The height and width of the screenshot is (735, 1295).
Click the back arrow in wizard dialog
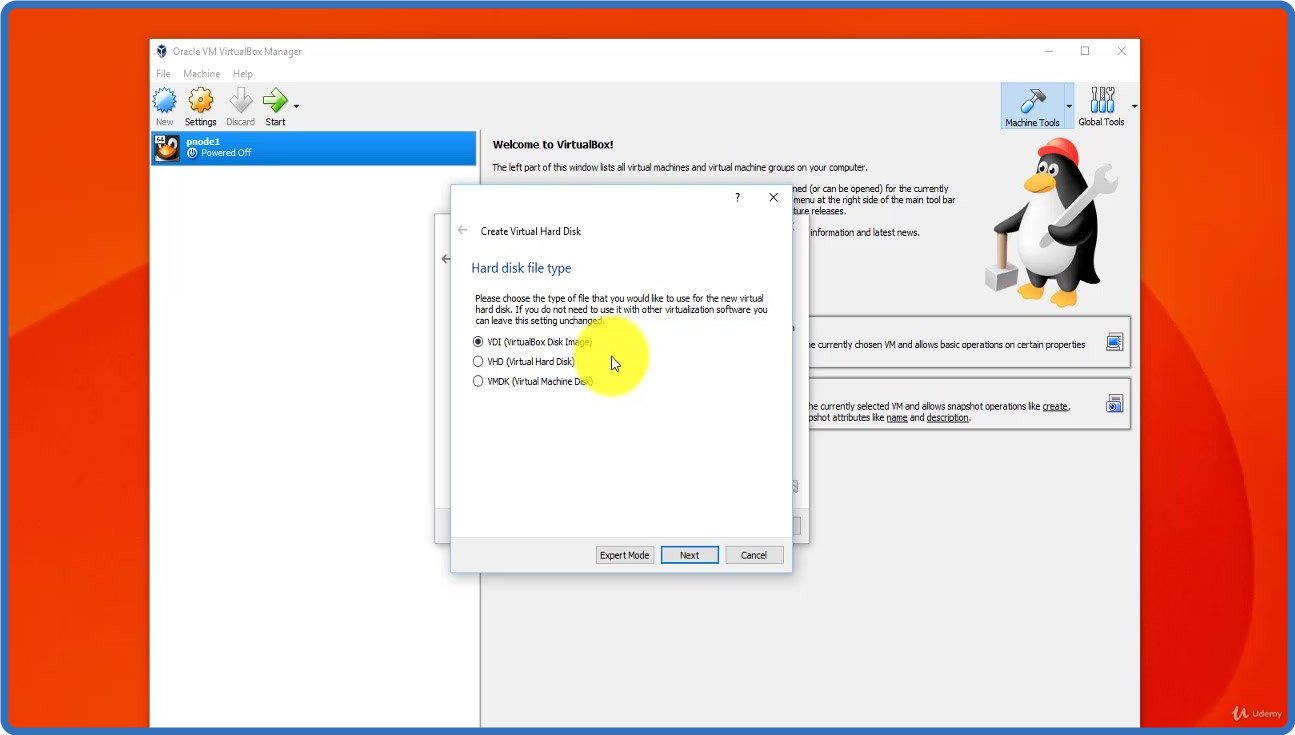[x=462, y=231]
